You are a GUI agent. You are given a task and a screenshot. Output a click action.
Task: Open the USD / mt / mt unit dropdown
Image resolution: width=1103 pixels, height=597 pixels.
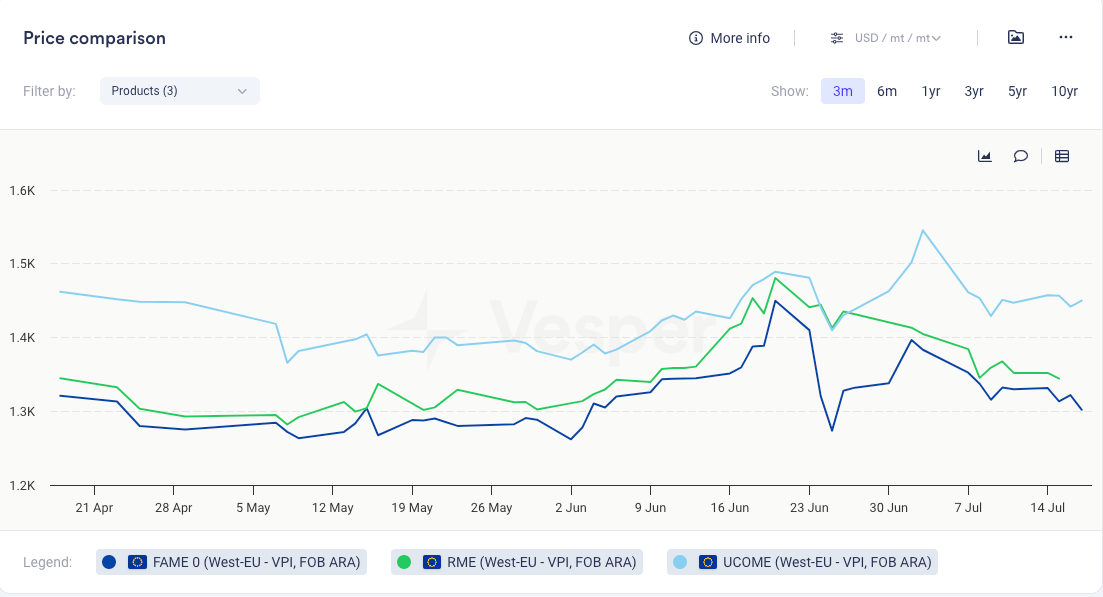[x=897, y=38]
